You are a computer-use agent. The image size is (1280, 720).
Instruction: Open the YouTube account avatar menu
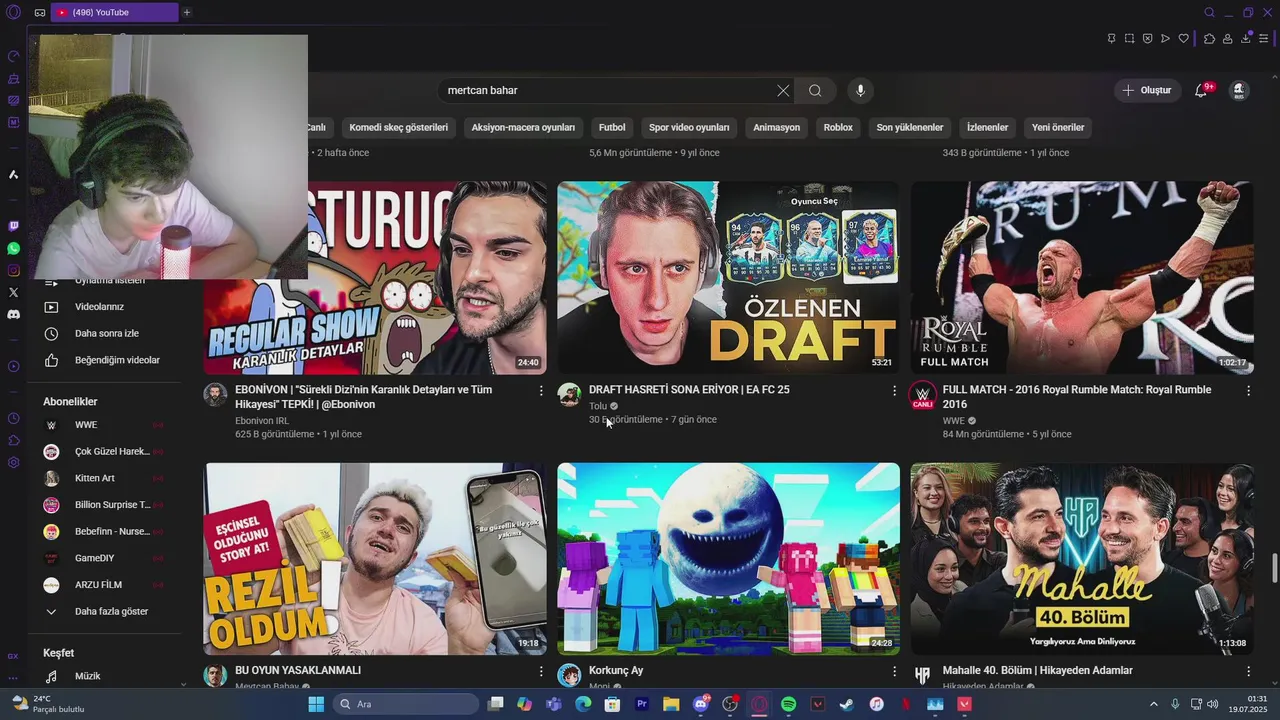[1239, 90]
